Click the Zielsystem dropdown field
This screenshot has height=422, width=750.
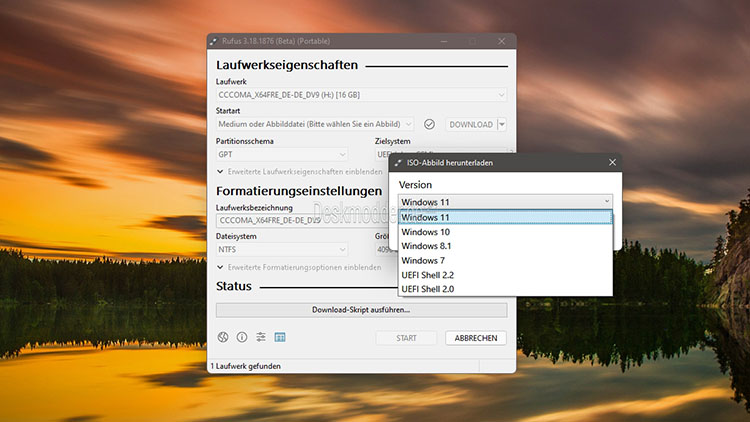pyautogui.click(x=440, y=155)
